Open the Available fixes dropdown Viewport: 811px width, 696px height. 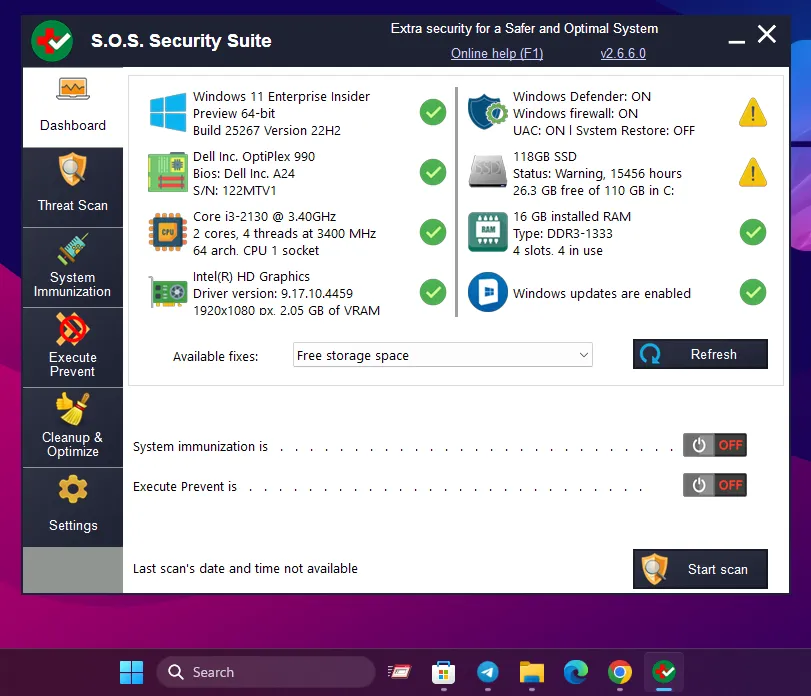443,355
